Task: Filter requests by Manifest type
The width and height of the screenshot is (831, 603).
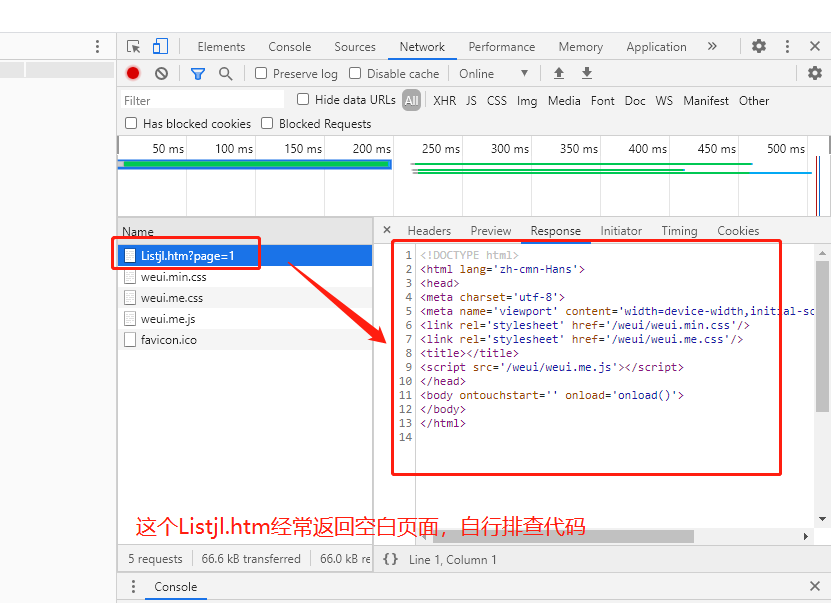Action: (x=706, y=101)
